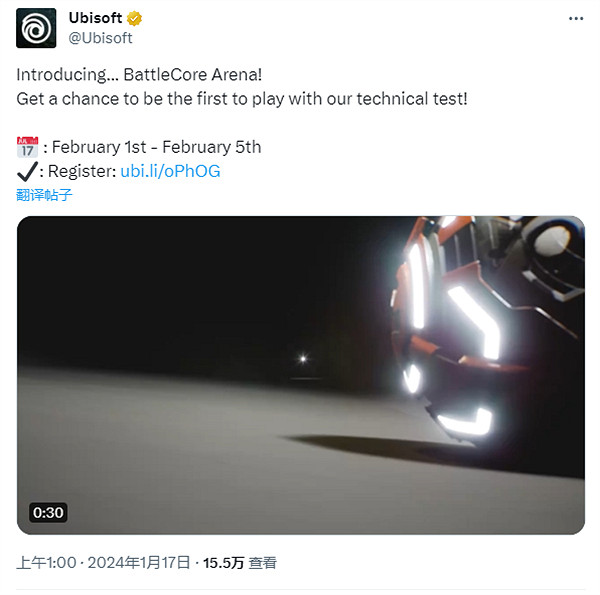This screenshot has width=600, height=595.
Task: Click the 0:30 video duration badge
Action: [x=48, y=513]
